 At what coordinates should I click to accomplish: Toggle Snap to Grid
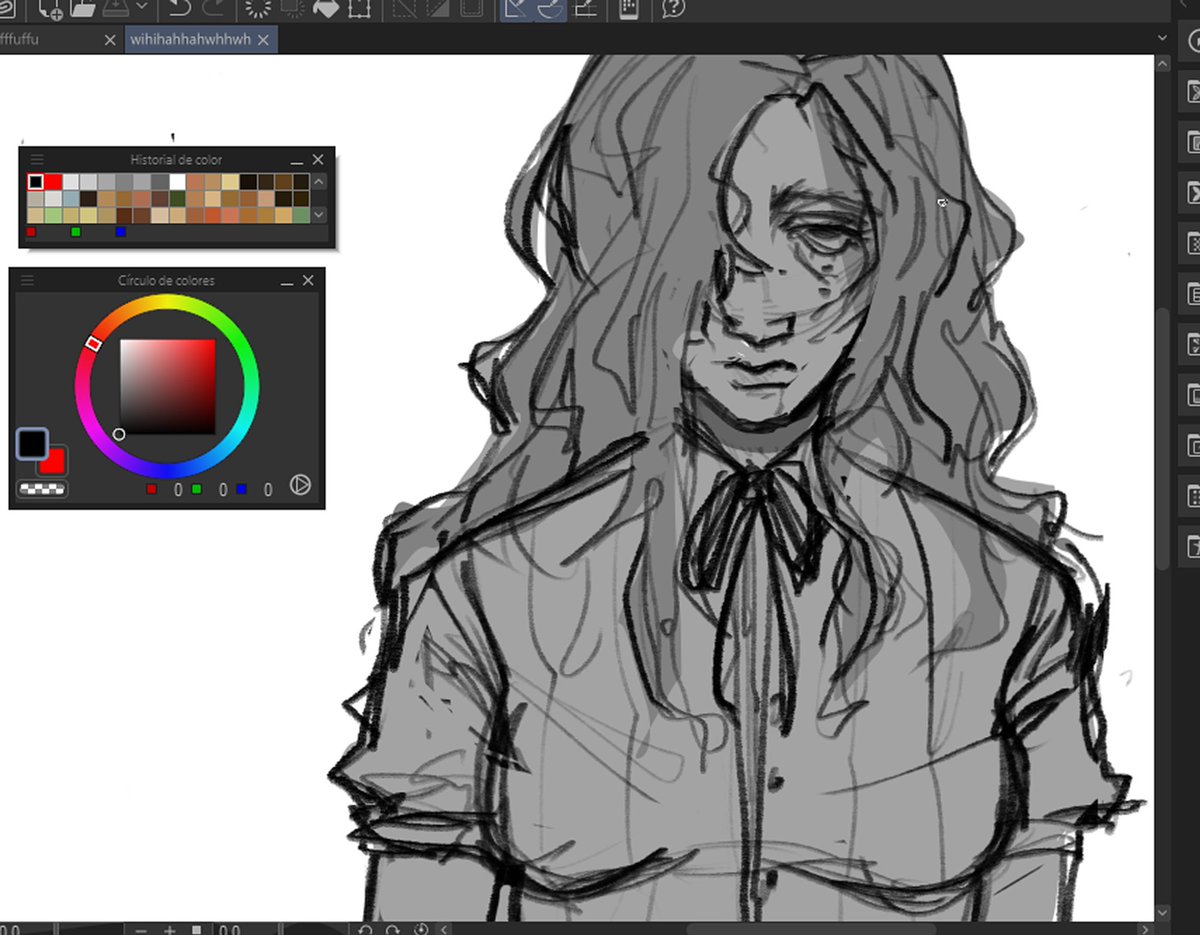click(x=584, y=9)
